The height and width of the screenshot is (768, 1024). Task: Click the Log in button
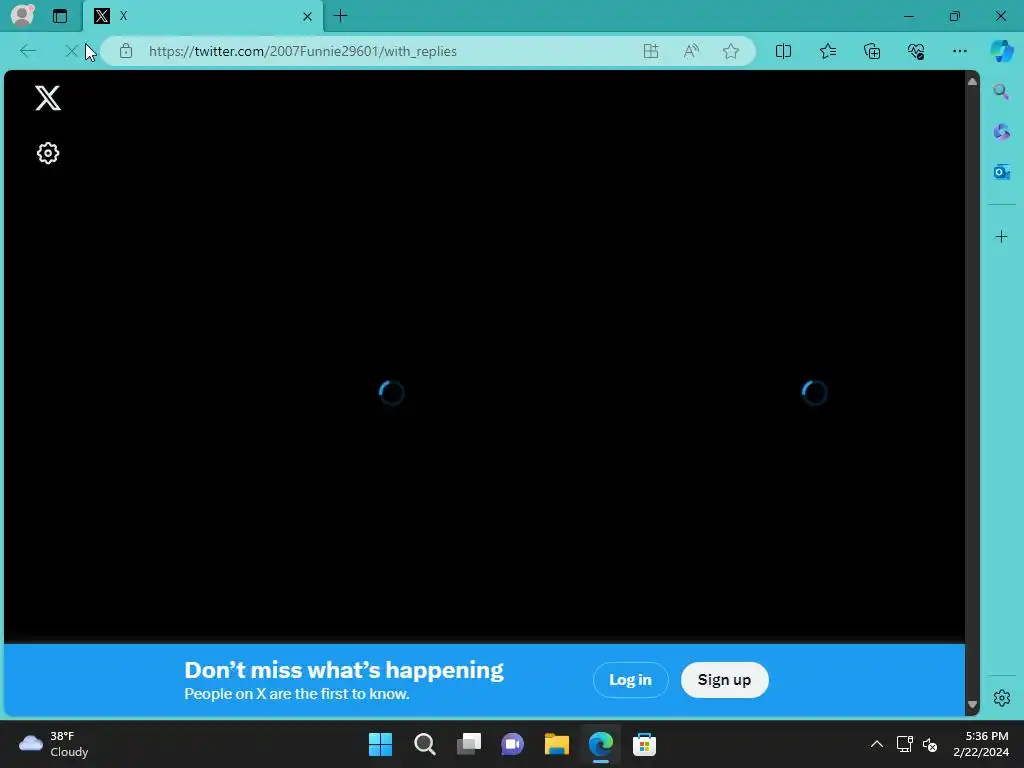click(x=630, y=680)
